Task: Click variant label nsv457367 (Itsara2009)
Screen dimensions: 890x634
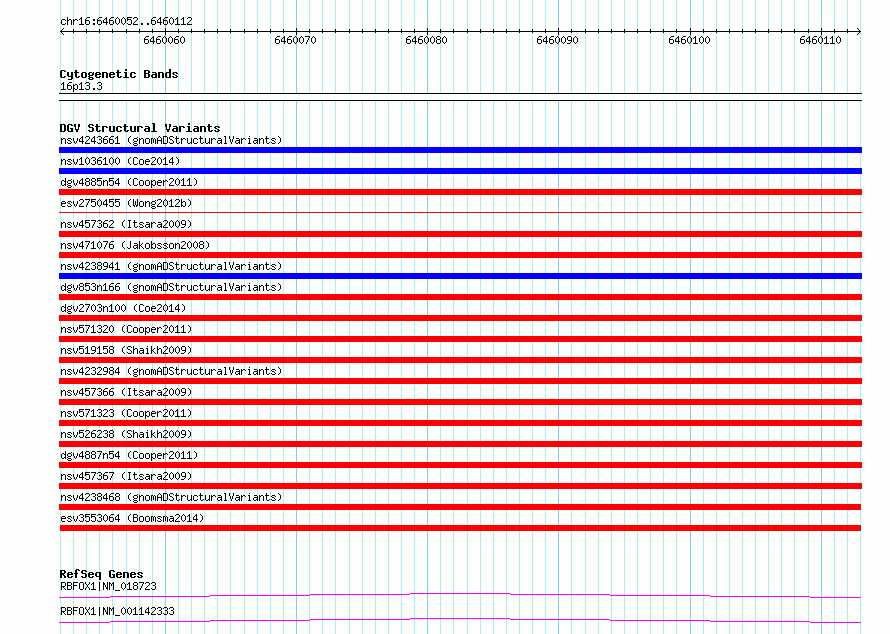Action: (x=126, y=476)
